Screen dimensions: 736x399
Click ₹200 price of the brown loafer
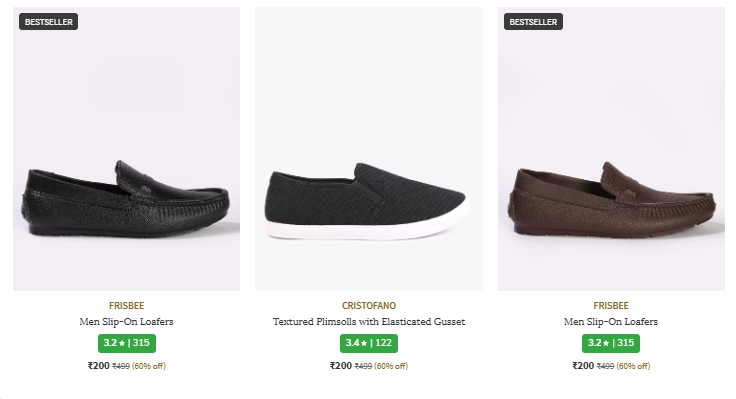[x=583, y=366]
